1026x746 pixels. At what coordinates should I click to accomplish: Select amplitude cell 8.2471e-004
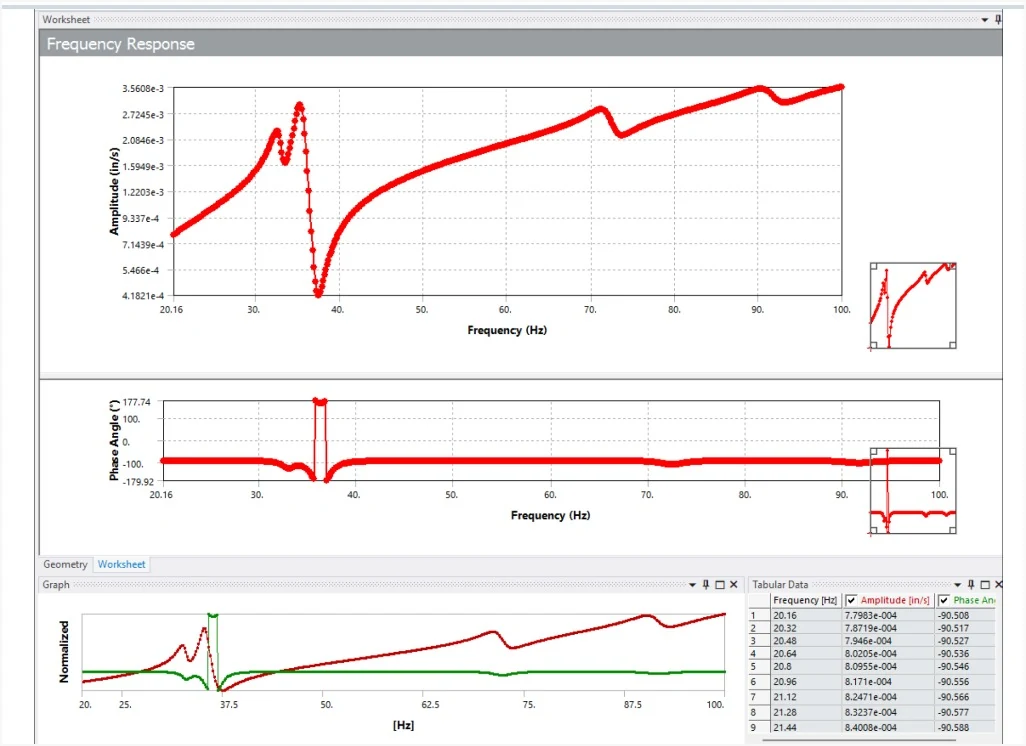[x=888, y=697]
